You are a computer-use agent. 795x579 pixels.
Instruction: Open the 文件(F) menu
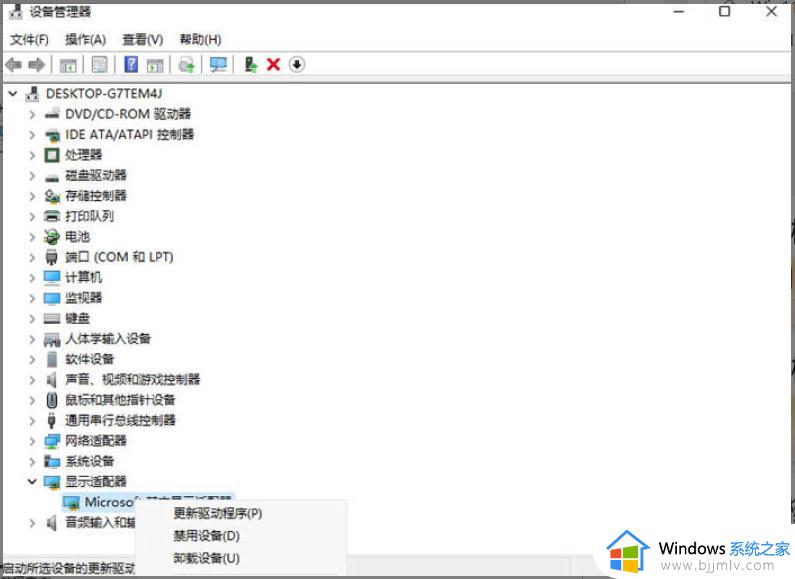29,40
